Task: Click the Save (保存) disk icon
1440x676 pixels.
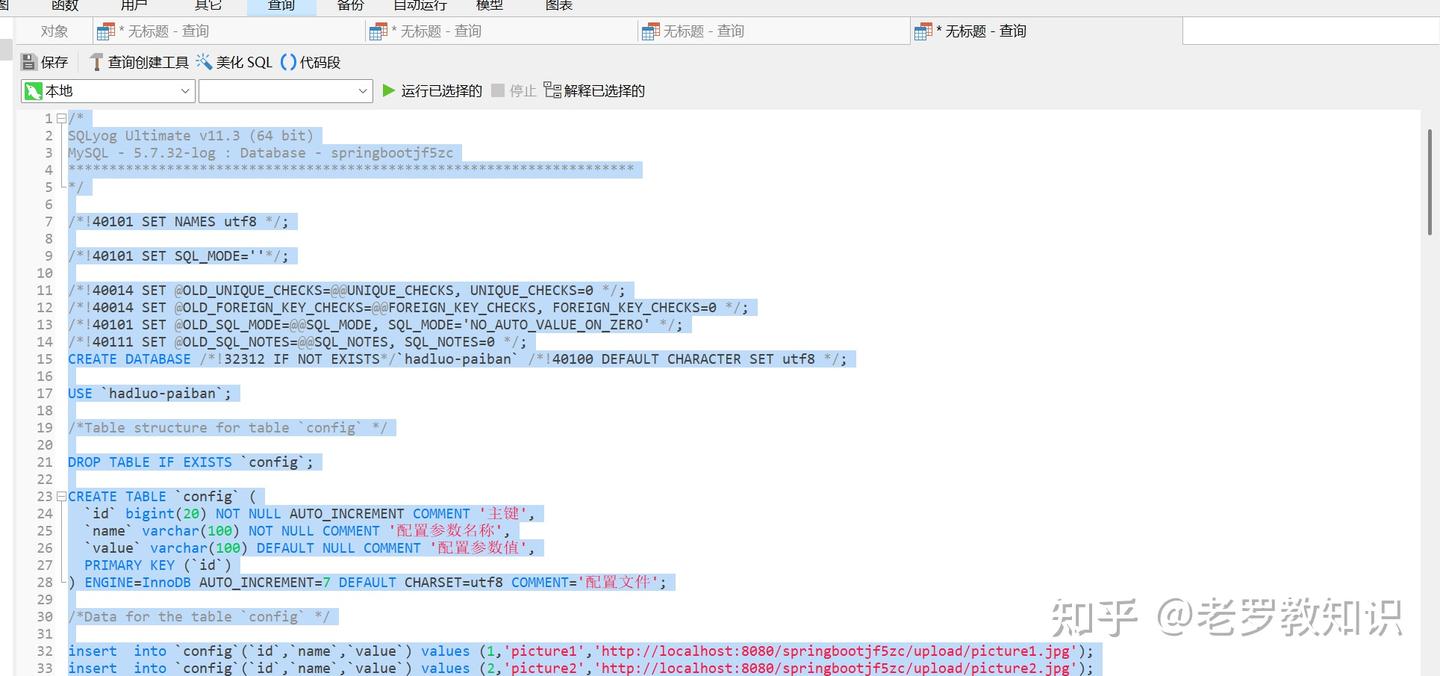Action: (x=29, y=62)
